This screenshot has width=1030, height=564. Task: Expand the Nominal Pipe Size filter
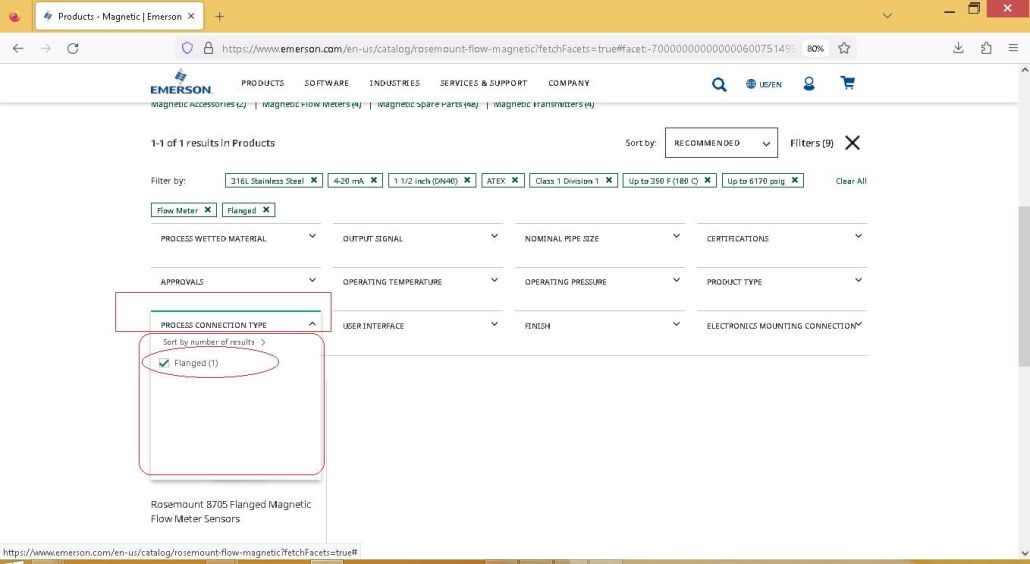600,238
